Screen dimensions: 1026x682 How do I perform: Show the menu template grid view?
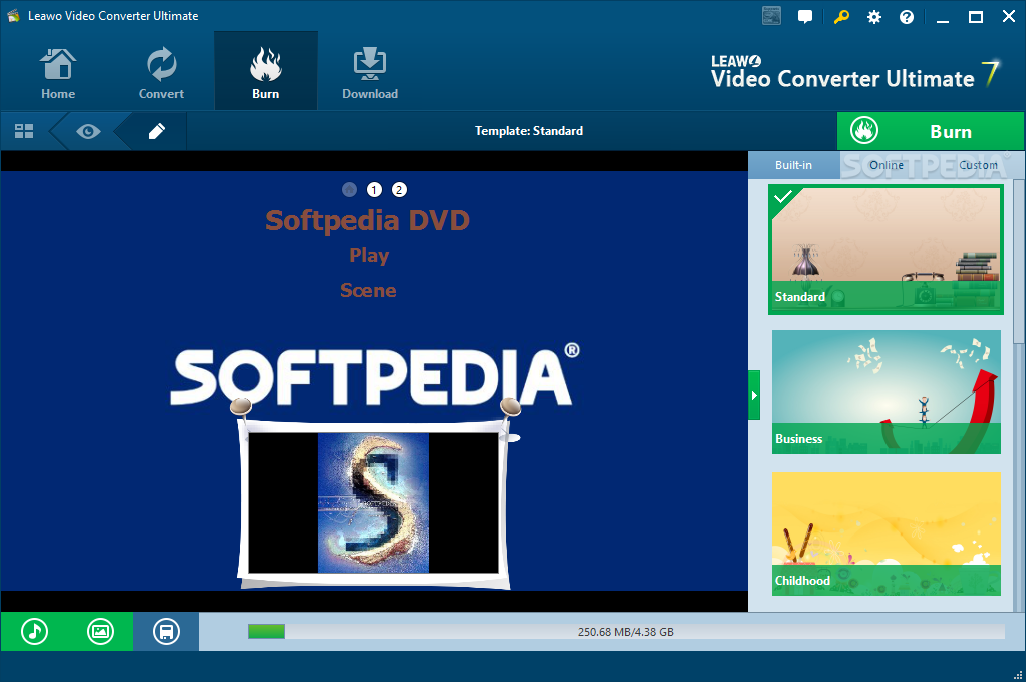point(24,132)
